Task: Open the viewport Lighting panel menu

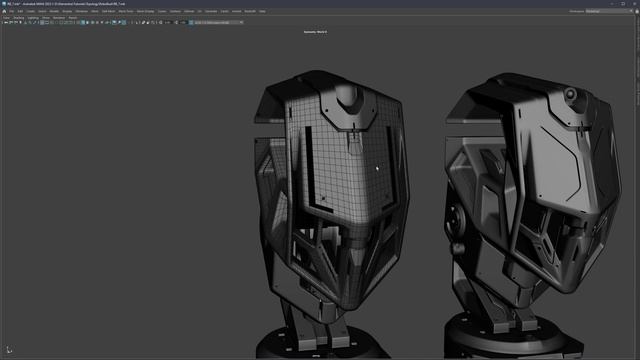Action: click(x=33, y=18)
